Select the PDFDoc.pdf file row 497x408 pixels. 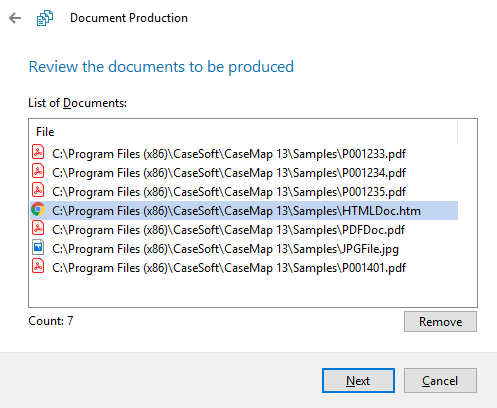(x=244, y=230)
